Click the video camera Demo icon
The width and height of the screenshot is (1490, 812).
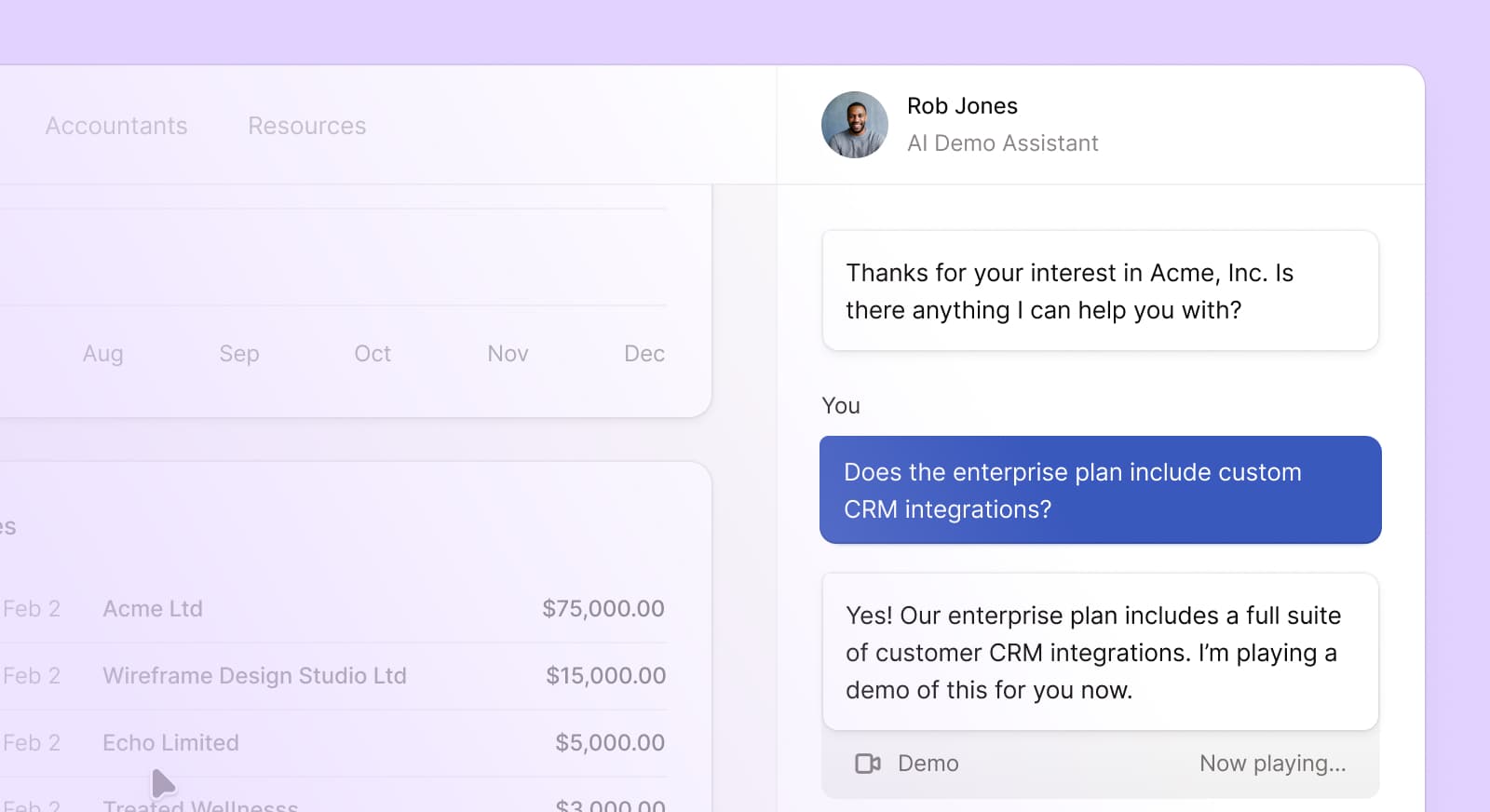[867, 764]
